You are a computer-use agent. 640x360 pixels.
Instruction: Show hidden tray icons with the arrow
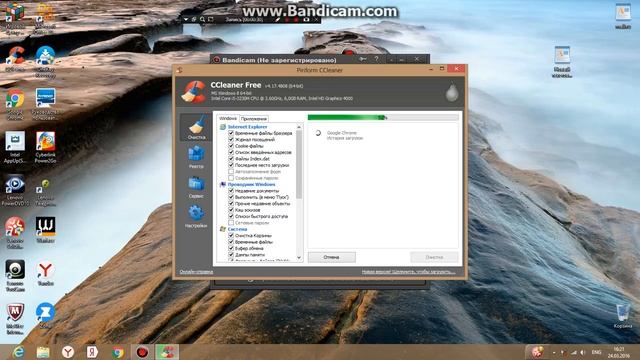point(554,352)
